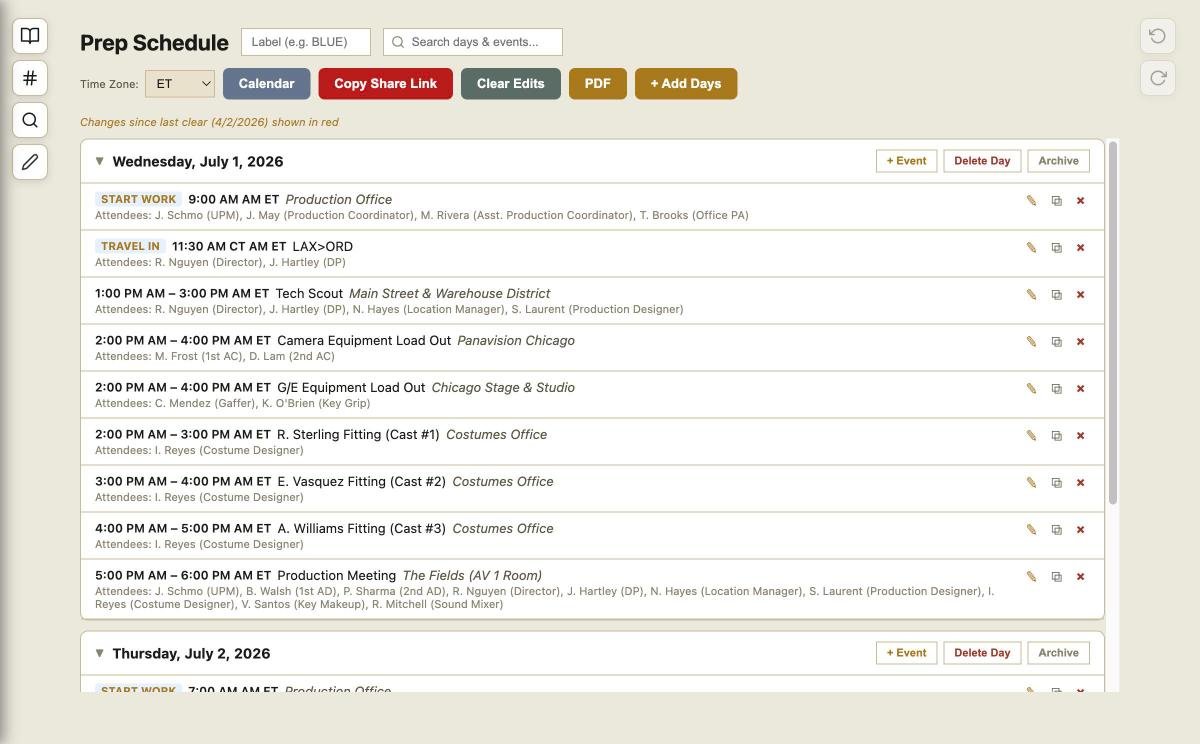Duplicate the Production Meeting event
Viewport: 1200px width, 744px height.
coord(1056,577)
